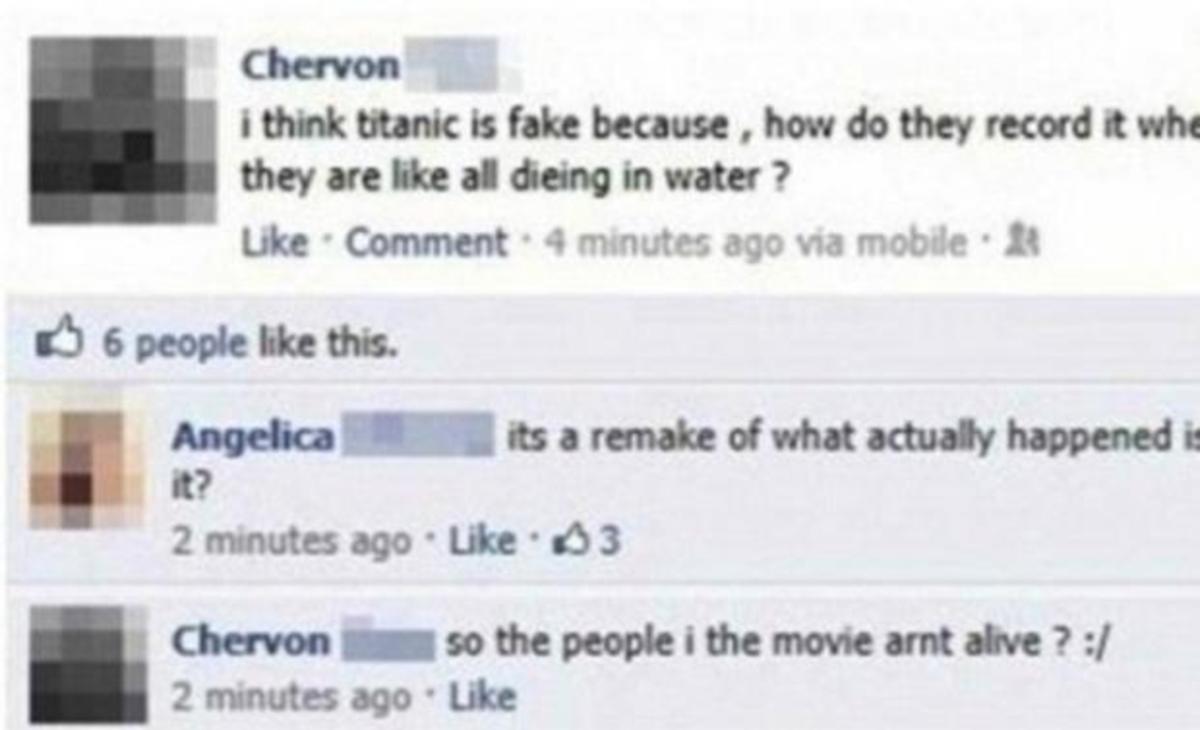The width and height of the screenshot is (1200, 730).
Task: Open Chervon's profile picture in the reply
Action: (88, 665)
